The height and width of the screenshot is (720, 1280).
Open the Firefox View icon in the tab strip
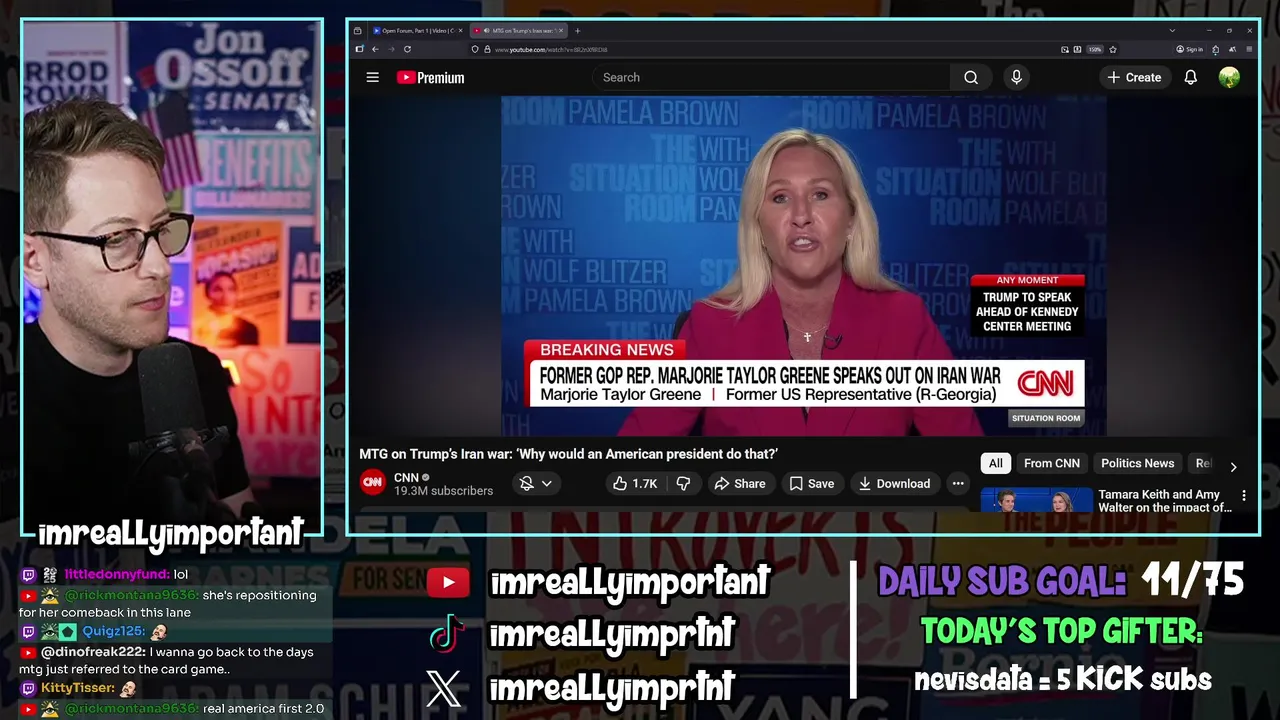(357, 31)
